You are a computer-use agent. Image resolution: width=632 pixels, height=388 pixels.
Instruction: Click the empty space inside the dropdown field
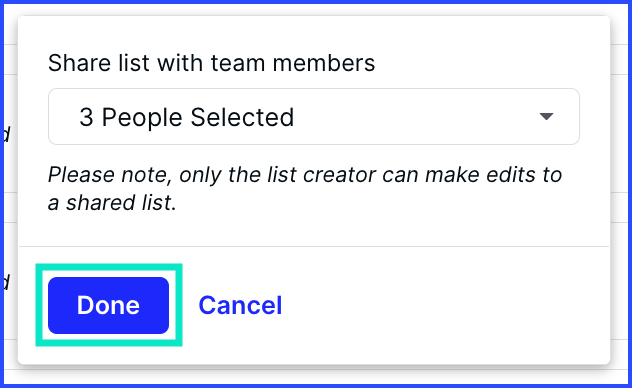point(415,117)
